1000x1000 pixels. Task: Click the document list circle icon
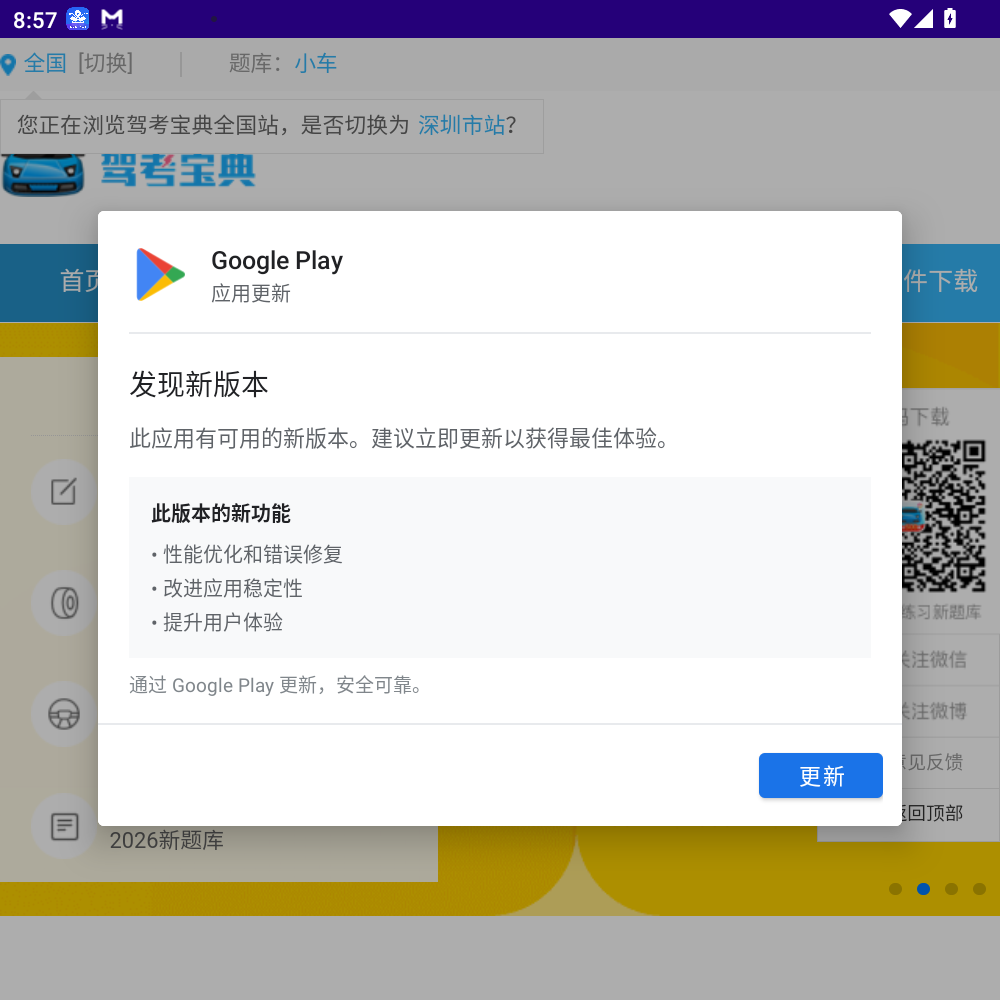pos(64,826)
